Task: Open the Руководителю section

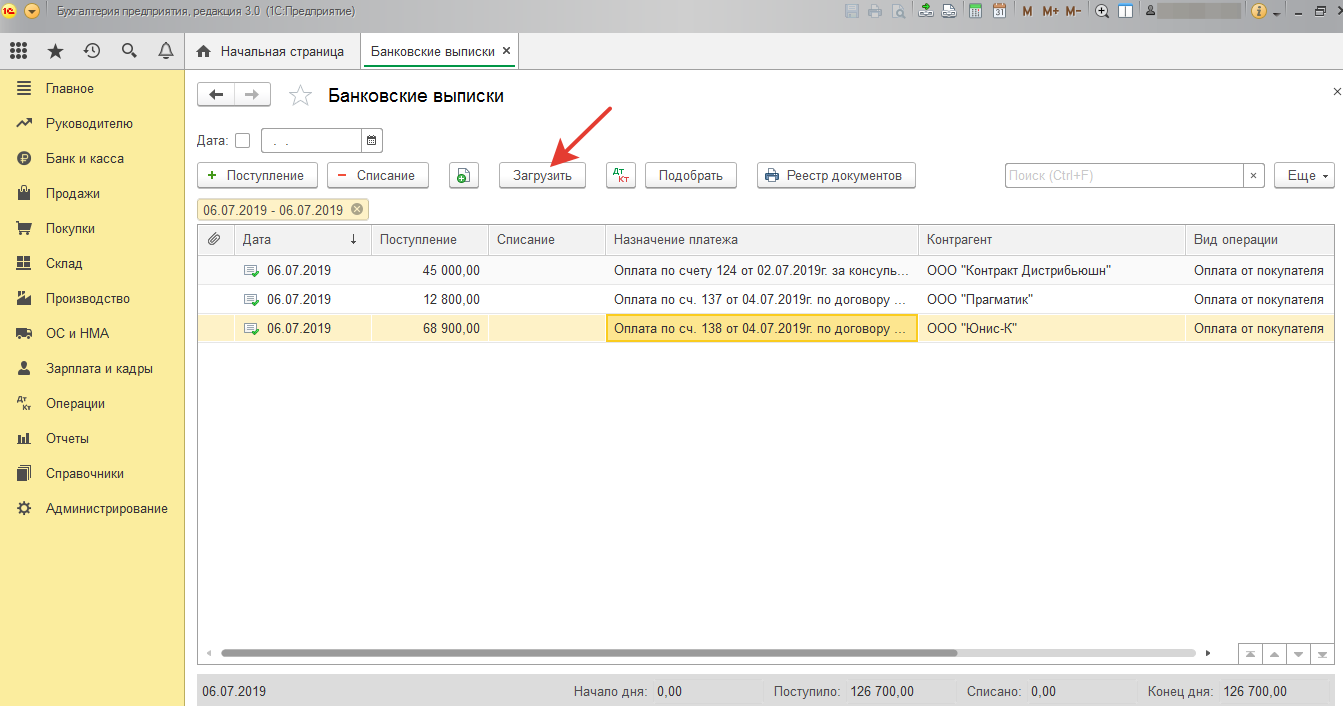Action: (92, 124)
